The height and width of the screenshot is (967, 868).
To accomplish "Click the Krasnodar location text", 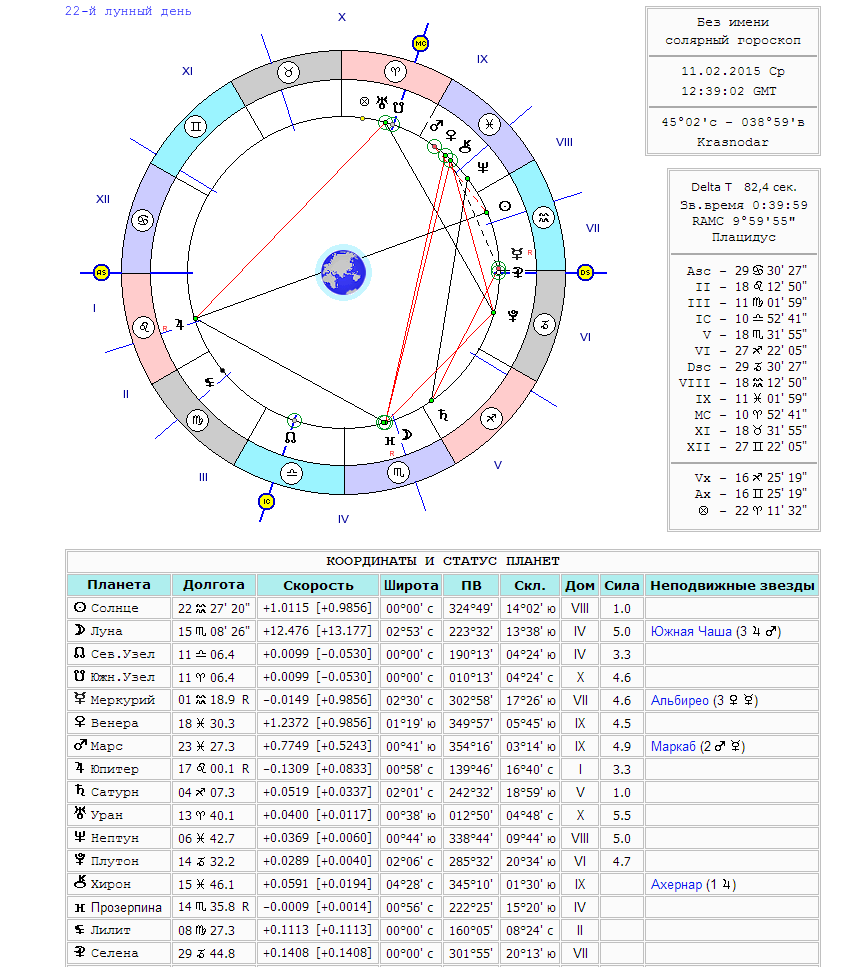I will (732, 142).
